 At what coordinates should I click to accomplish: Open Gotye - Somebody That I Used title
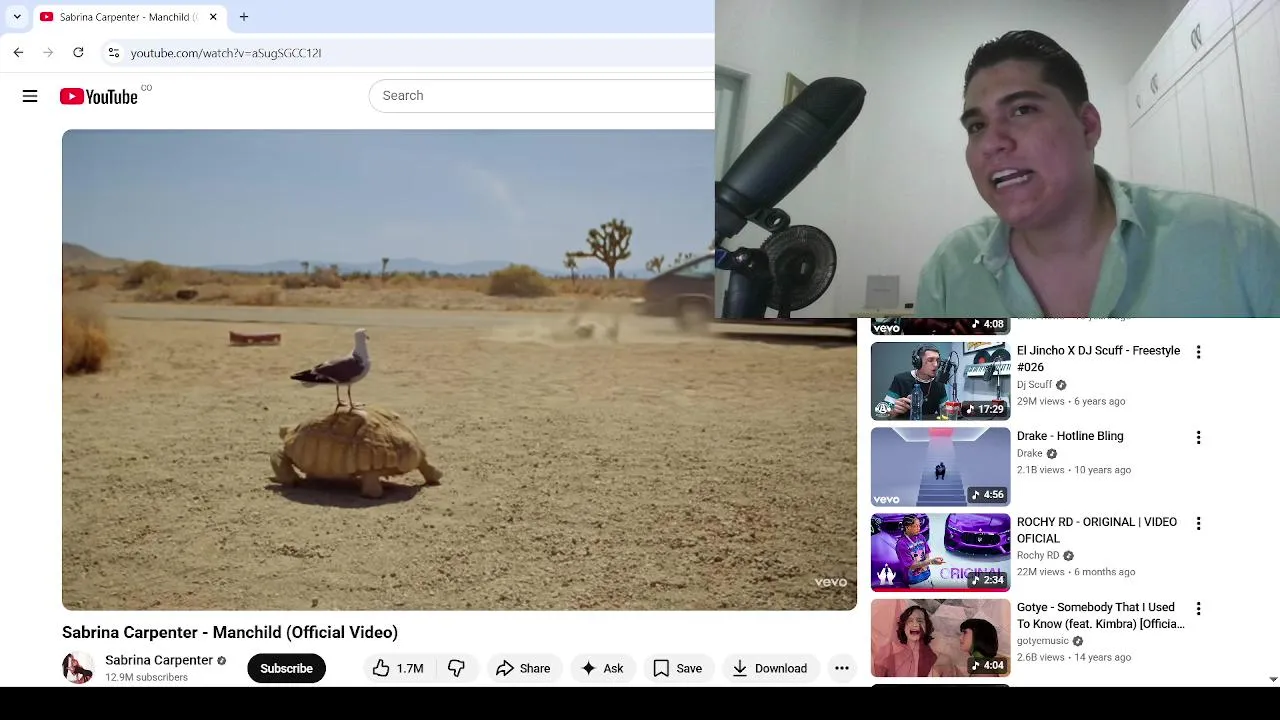point(1100,615)
